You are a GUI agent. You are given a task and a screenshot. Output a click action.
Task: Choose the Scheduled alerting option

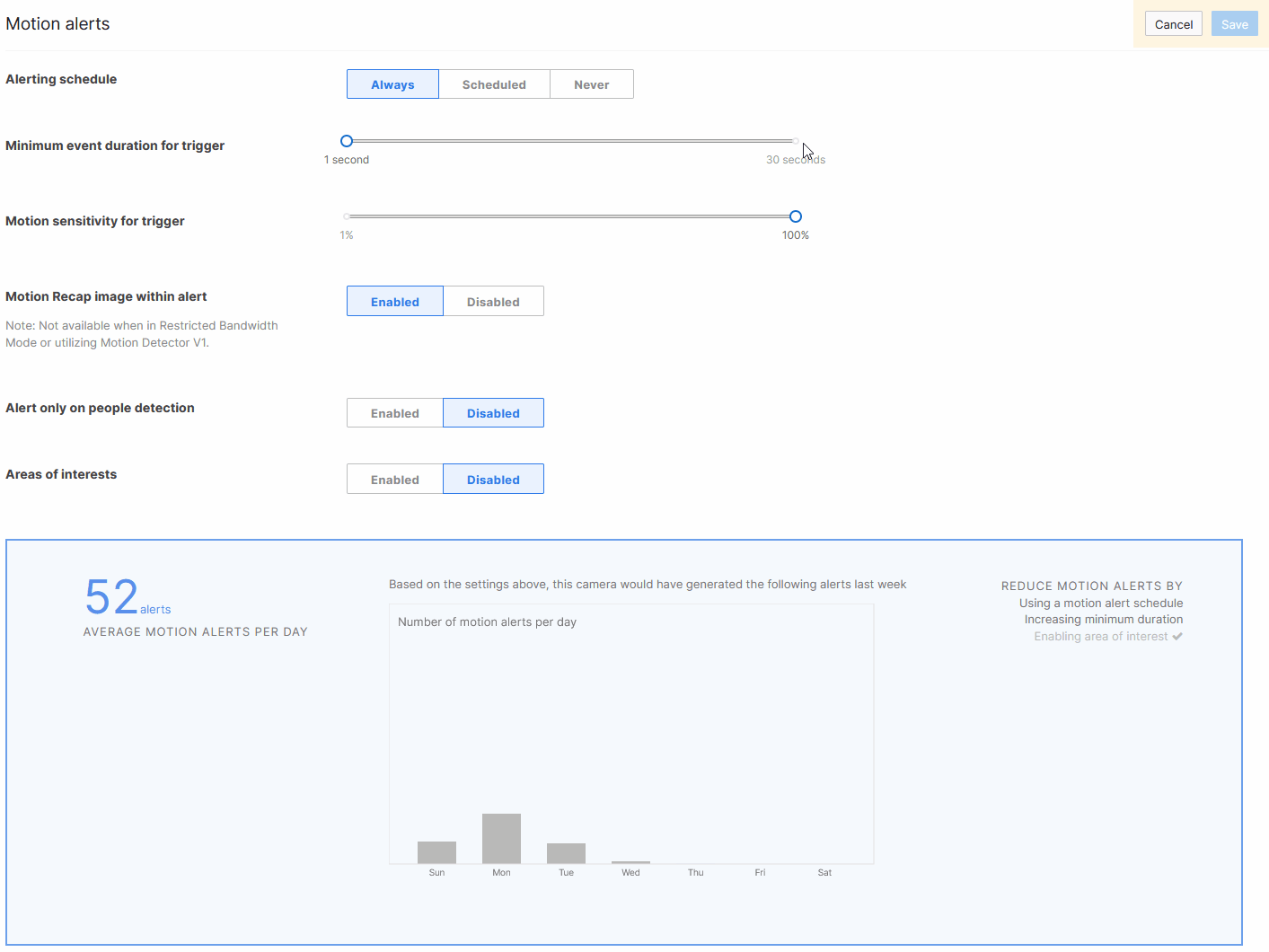click(x=494, y=84)
